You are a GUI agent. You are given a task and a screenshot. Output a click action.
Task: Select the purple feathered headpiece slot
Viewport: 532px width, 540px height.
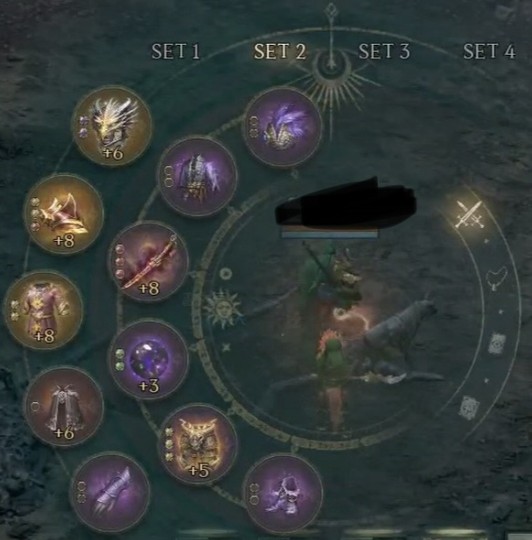click(x=283, y=126)
